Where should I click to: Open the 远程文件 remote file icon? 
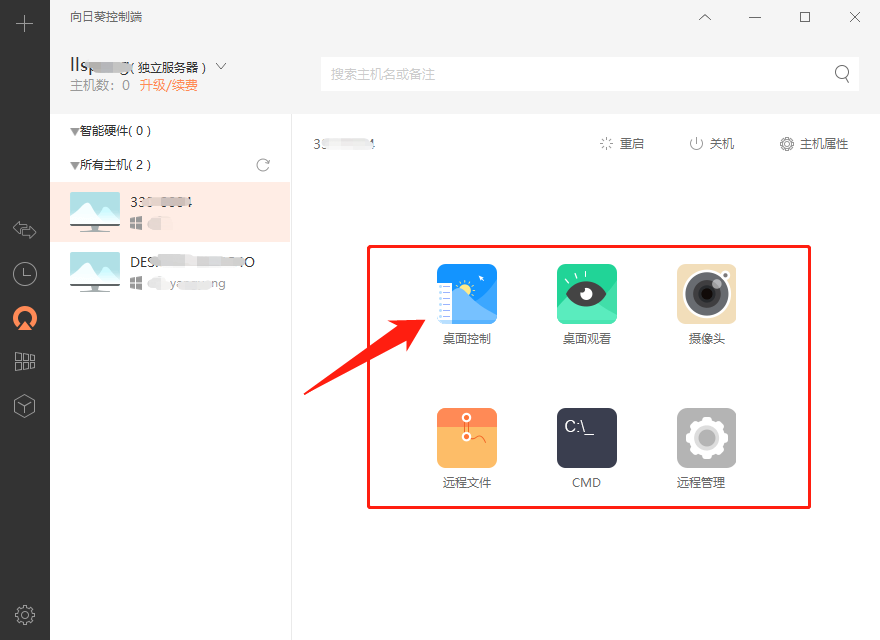click(x=466, y=438)
